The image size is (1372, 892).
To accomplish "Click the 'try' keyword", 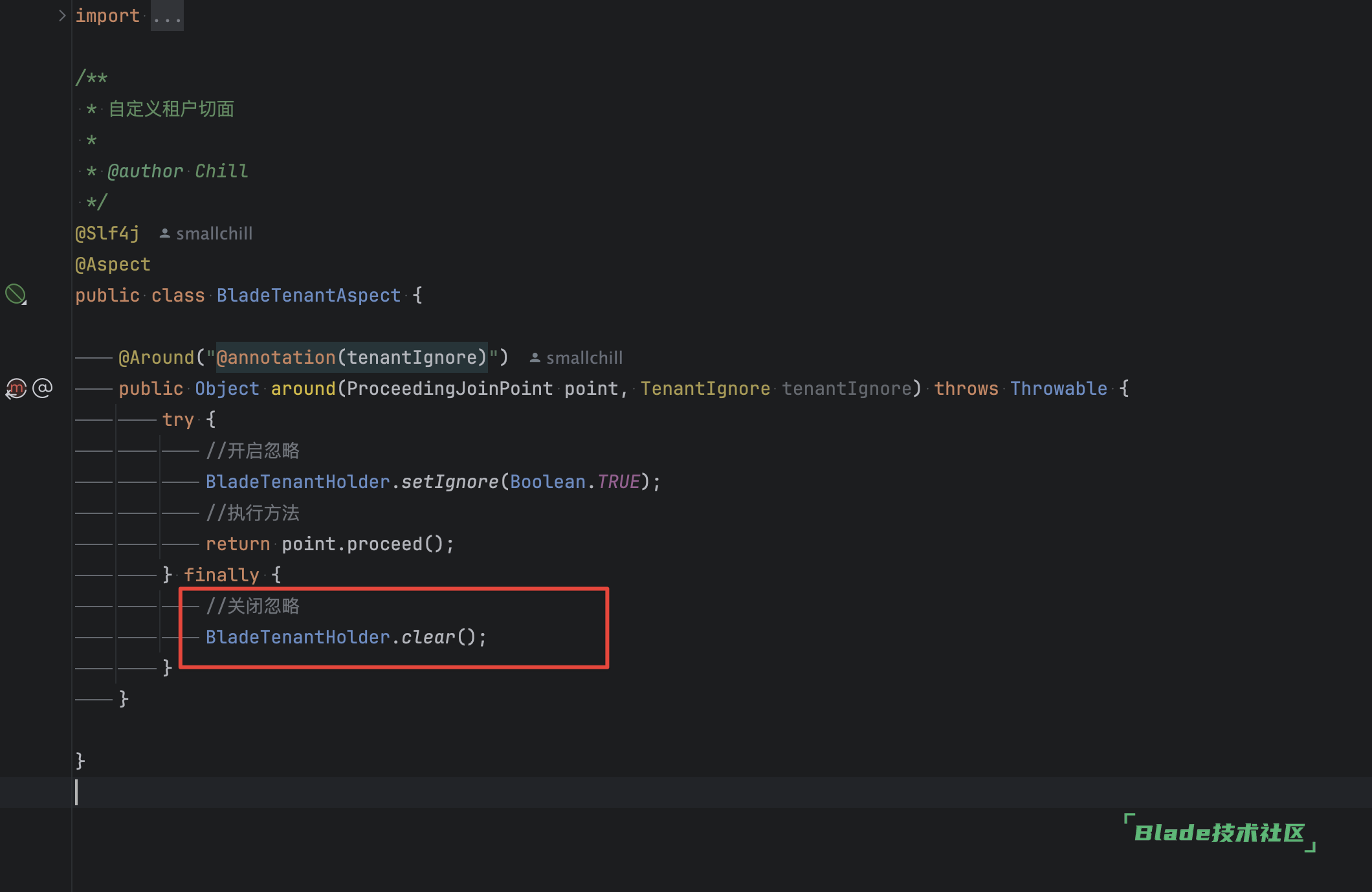I will click(x=178, y=419).
